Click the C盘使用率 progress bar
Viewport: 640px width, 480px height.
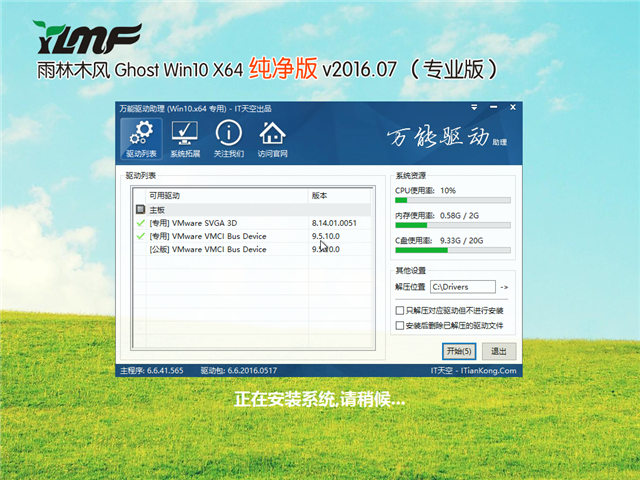(x=453, y=250)
